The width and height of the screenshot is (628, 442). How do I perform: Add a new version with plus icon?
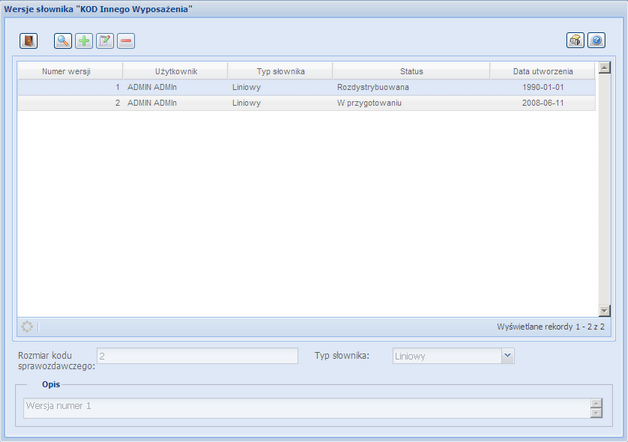83,41
